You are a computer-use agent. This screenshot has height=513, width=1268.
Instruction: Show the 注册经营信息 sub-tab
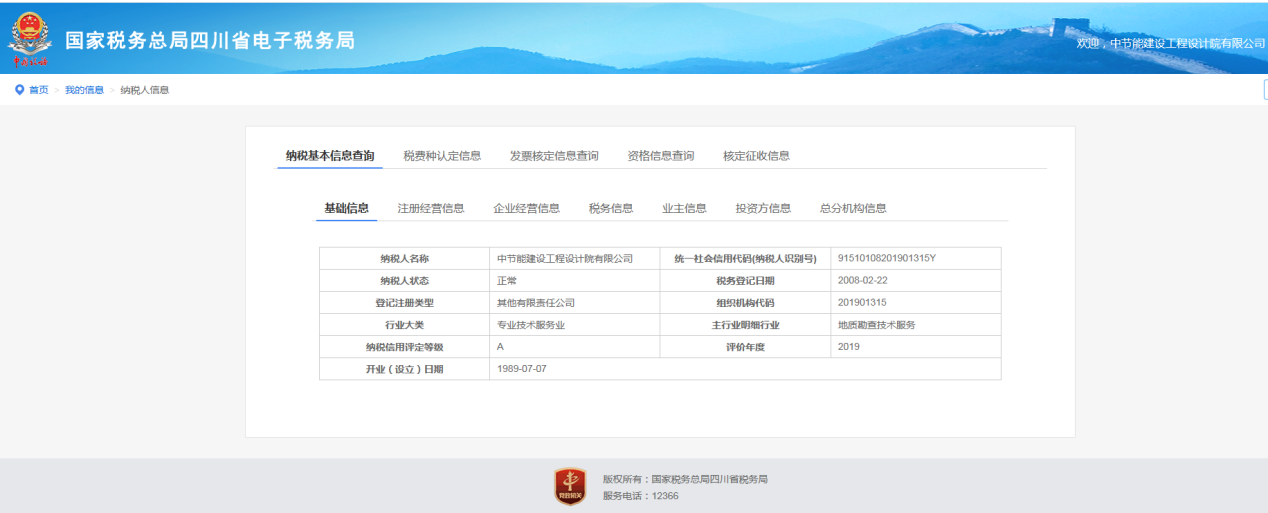(x=431, y=208)
